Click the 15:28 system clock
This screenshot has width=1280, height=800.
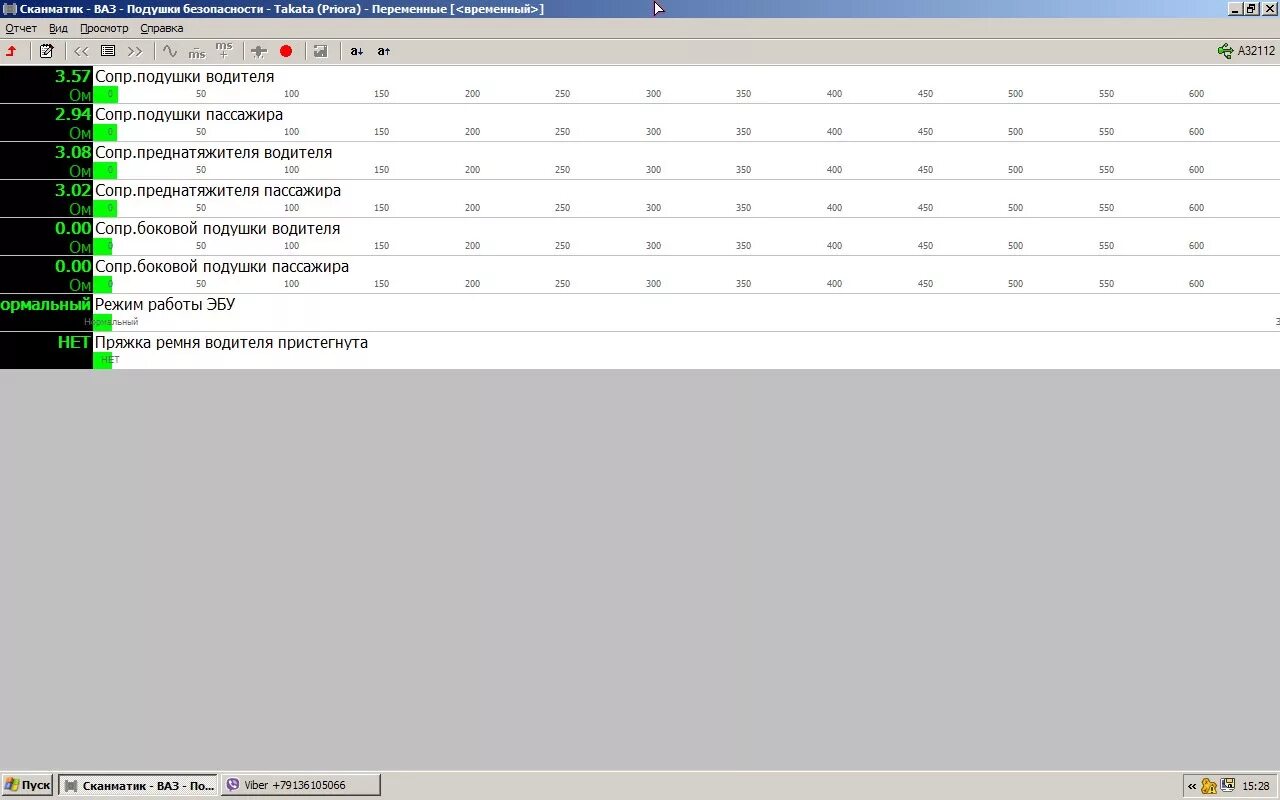click(x=1257, y=786)
